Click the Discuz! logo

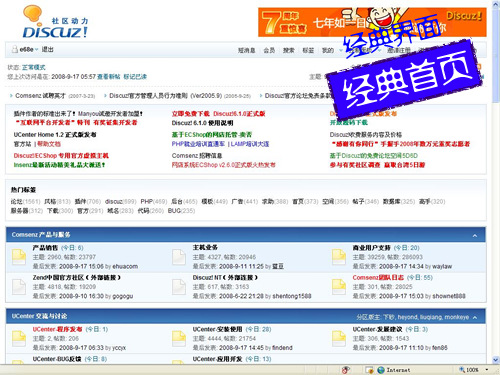[x=55, y=22]
